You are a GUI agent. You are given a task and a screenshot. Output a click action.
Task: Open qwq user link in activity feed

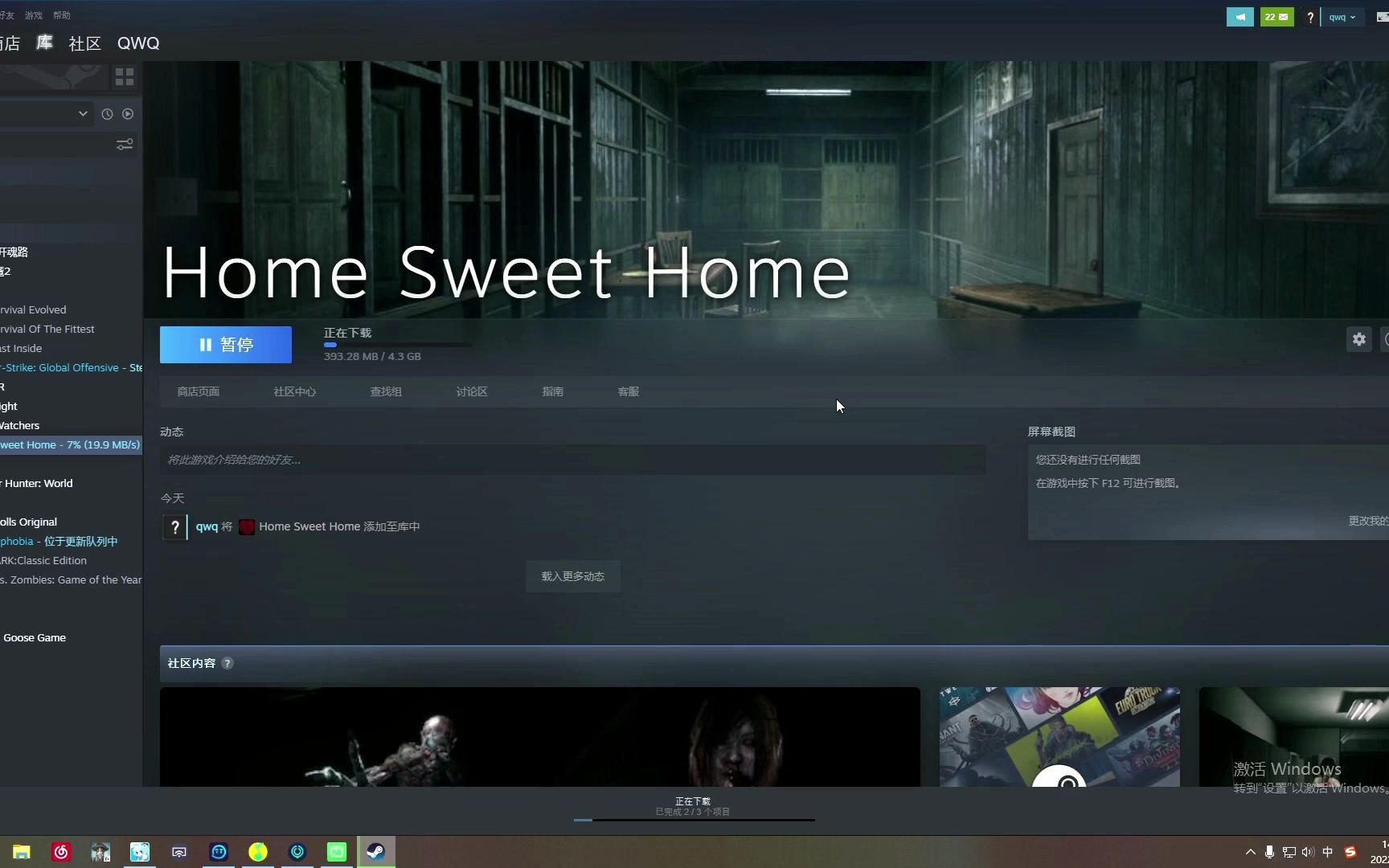click(x=207, y=526)
